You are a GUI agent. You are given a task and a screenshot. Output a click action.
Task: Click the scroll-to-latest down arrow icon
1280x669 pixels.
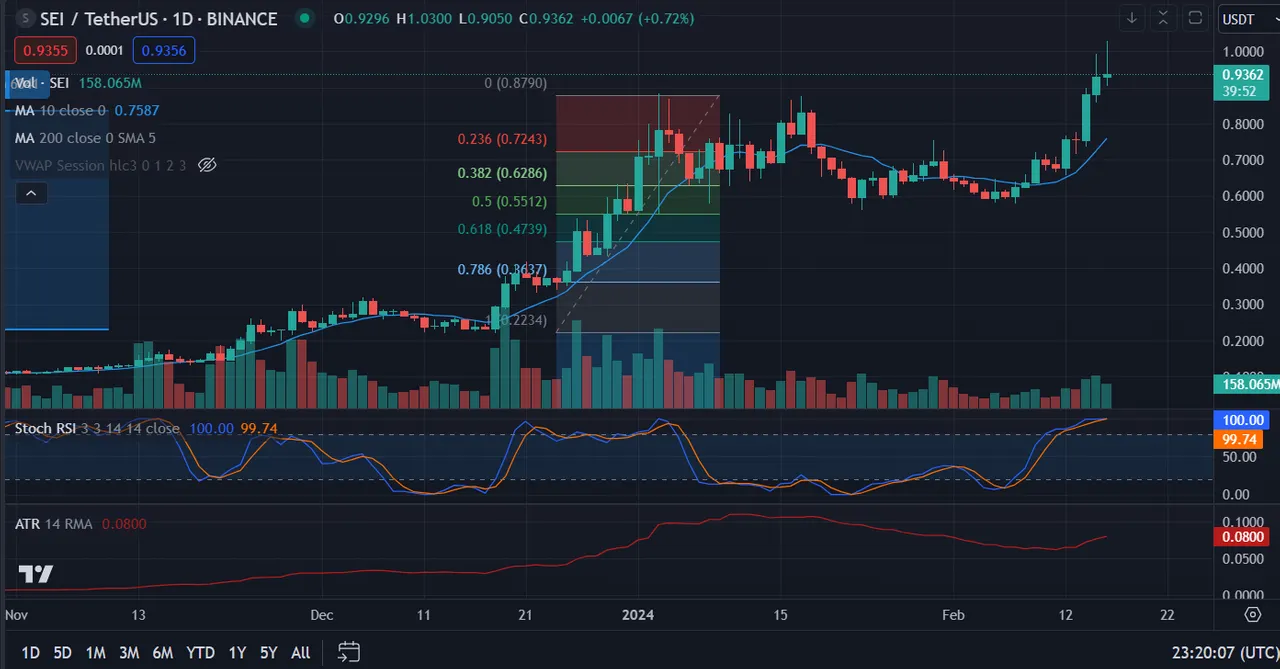click(x=1132, y=18)
